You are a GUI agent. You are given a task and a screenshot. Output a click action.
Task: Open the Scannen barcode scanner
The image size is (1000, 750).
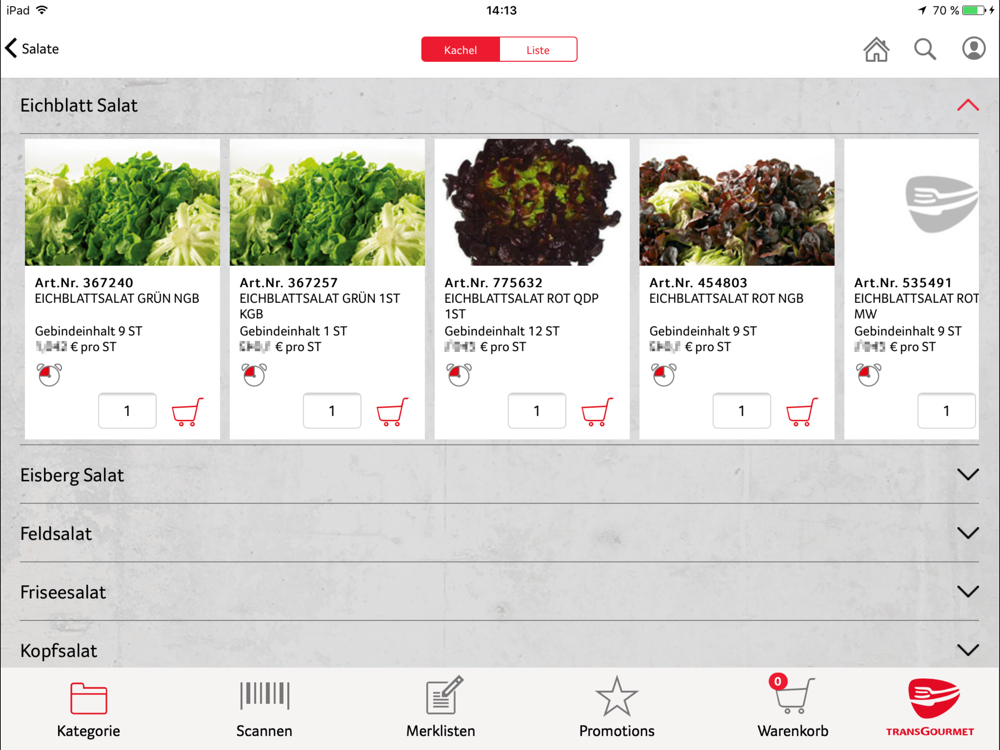pos(264,707)
